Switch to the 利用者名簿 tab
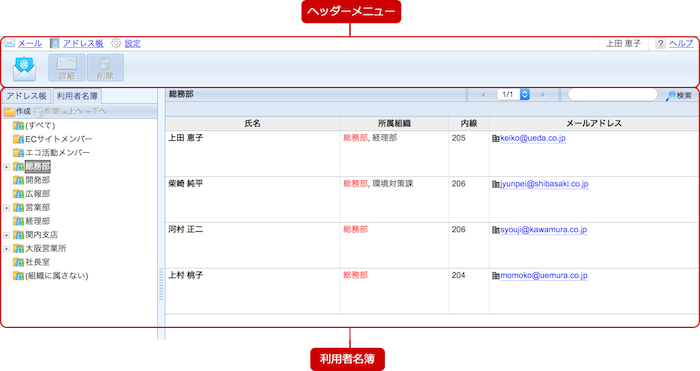 pos(77,96)
